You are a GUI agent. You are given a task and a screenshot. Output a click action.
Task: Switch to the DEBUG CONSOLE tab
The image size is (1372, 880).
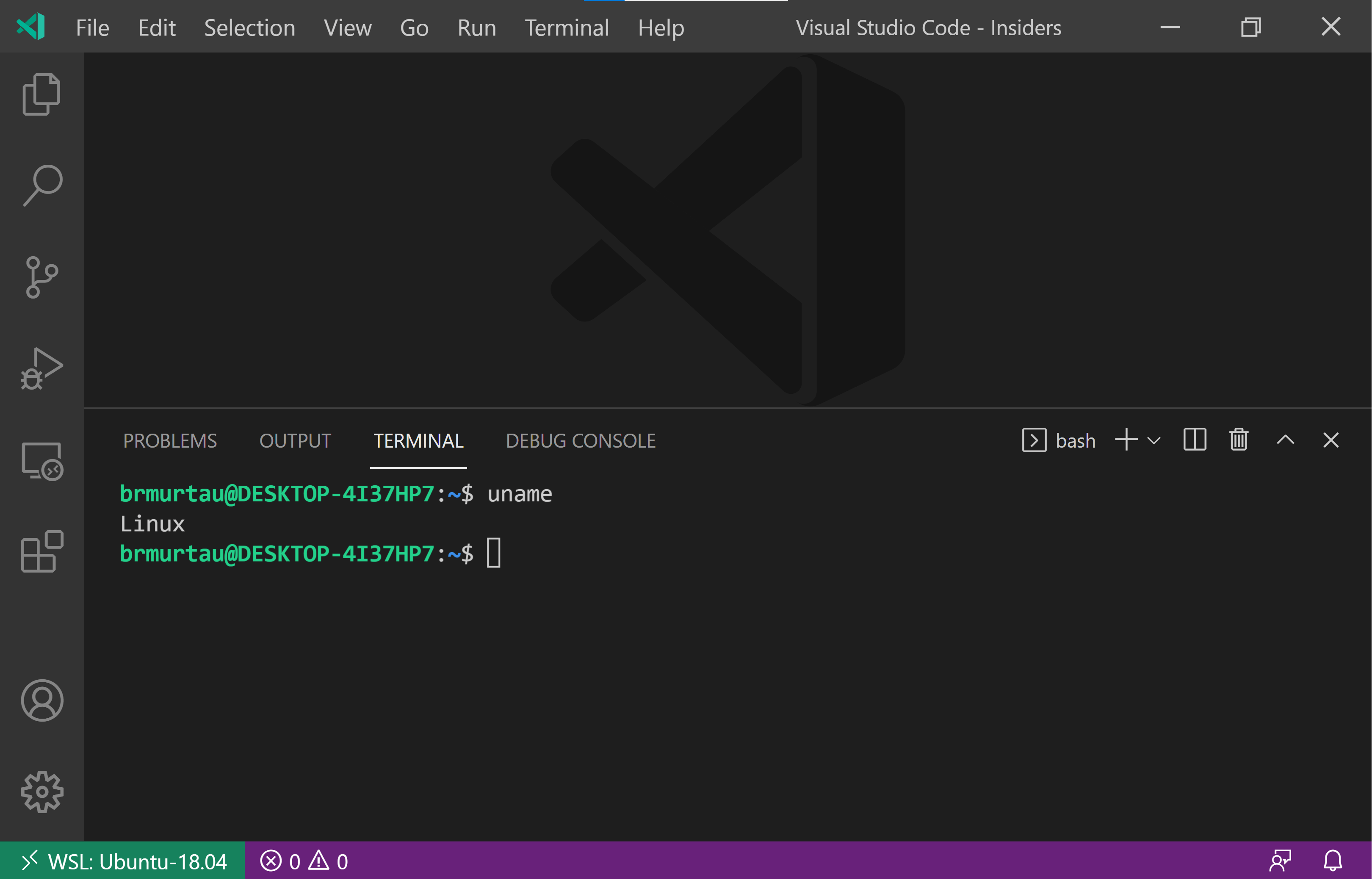(x=580, y=440)
